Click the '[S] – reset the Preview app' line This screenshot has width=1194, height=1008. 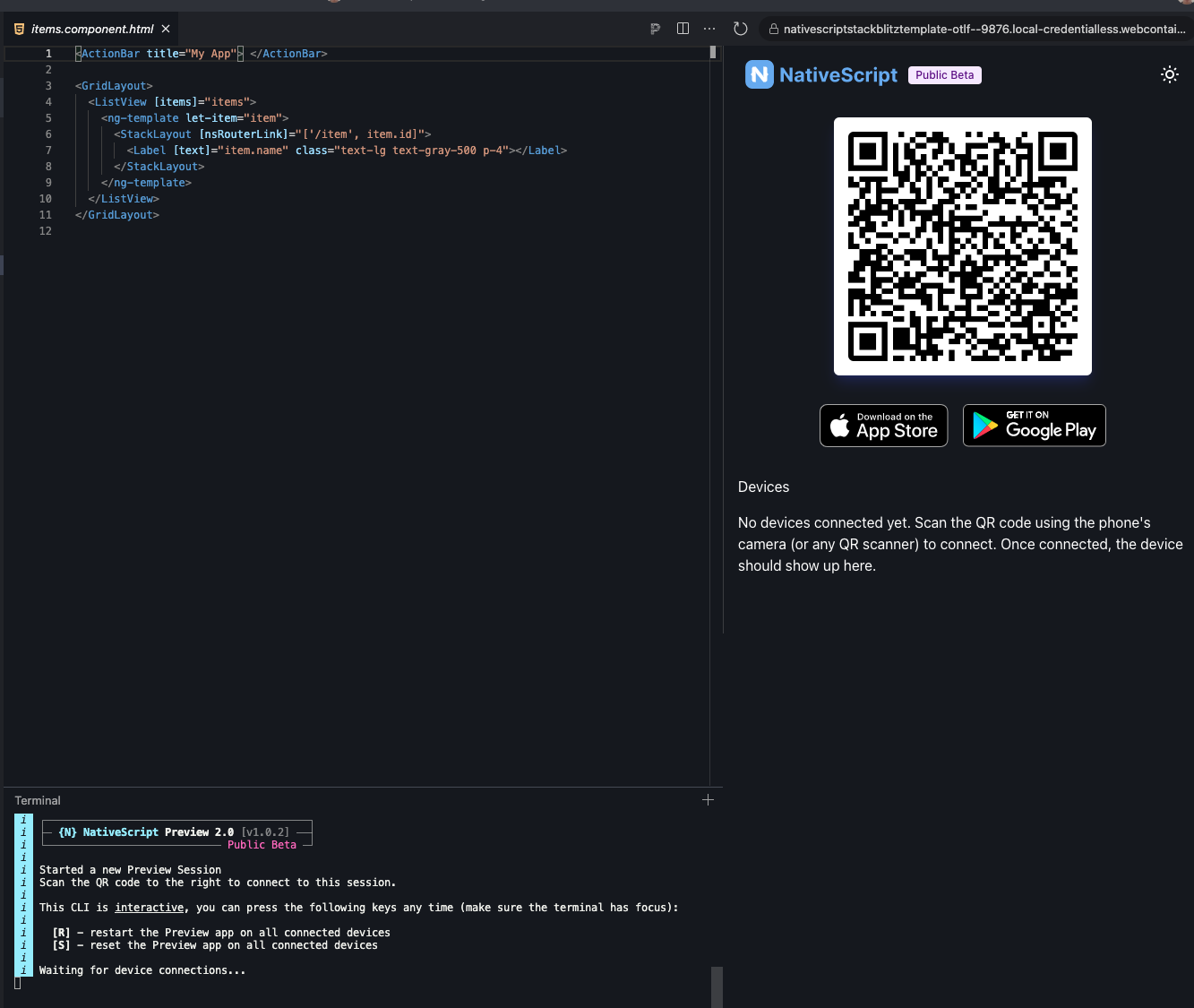click(215, 945)
